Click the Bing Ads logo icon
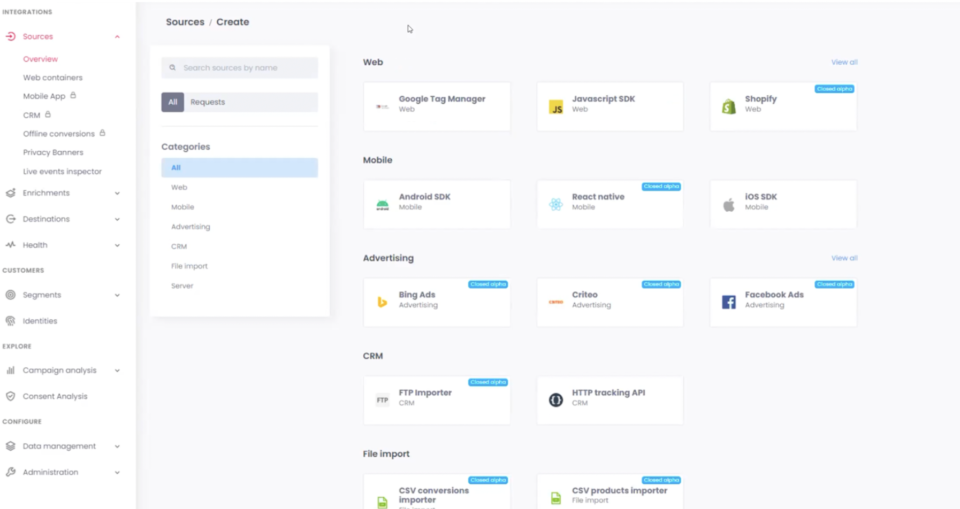Image resolution: width=960 pixels, height=509 pixels. 382,302
